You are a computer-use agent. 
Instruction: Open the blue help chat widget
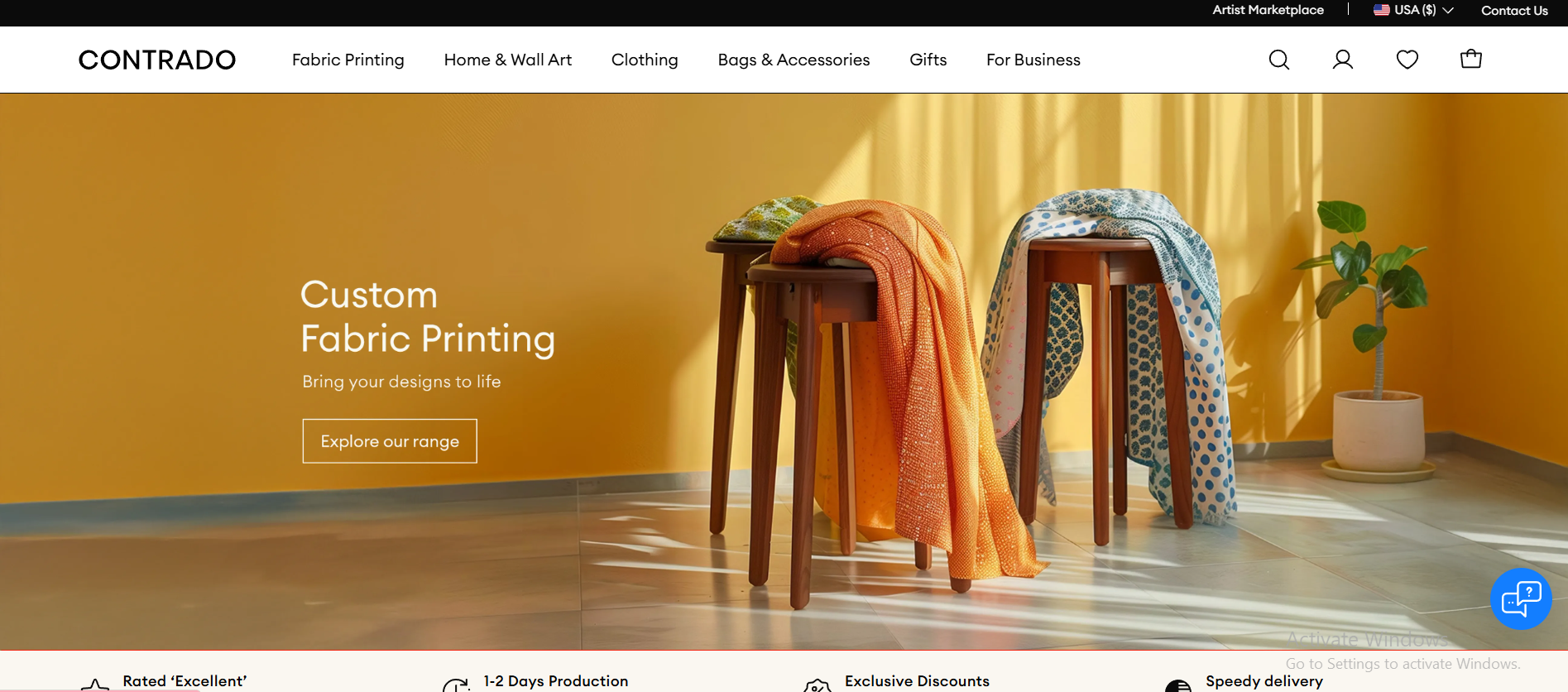[1521, 599]
